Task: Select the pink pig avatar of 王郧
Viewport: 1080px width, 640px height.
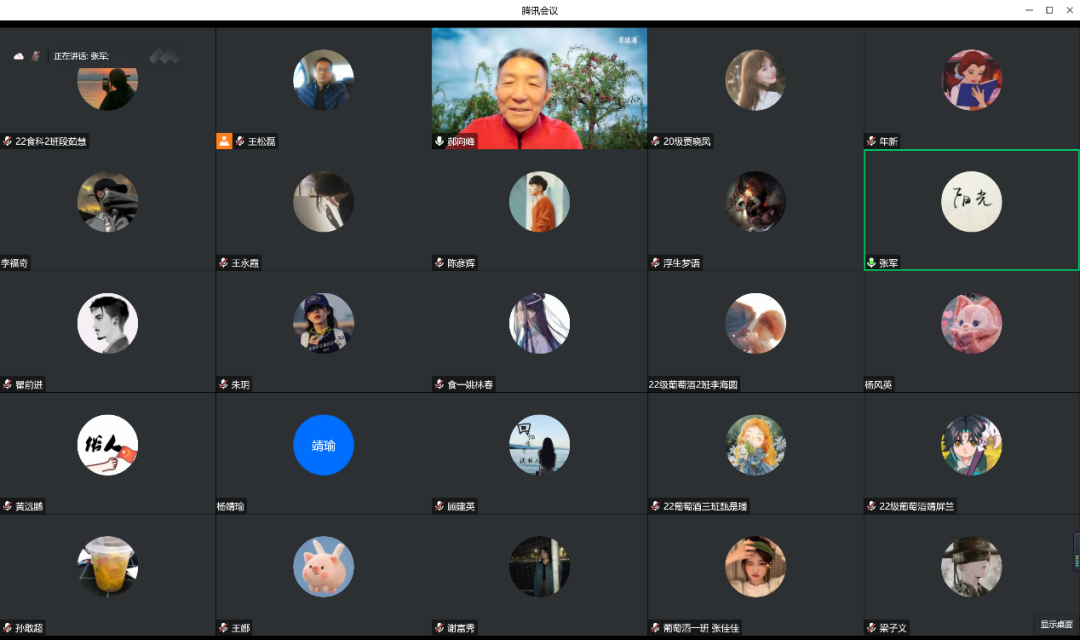Action: [323, 567]
